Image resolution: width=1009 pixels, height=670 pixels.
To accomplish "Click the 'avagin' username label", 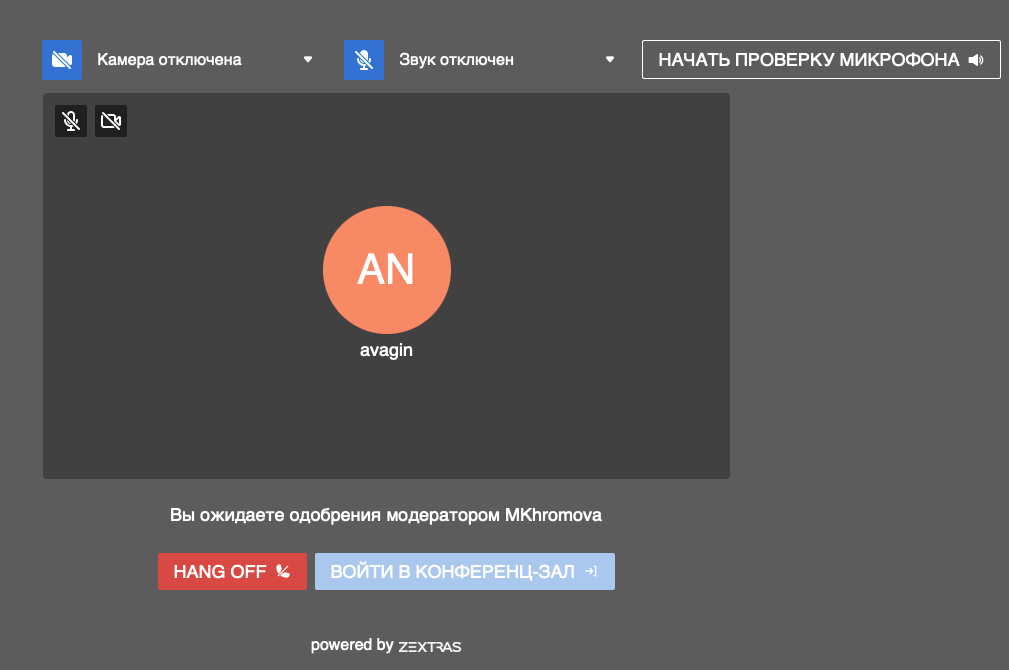I will 386,351.
